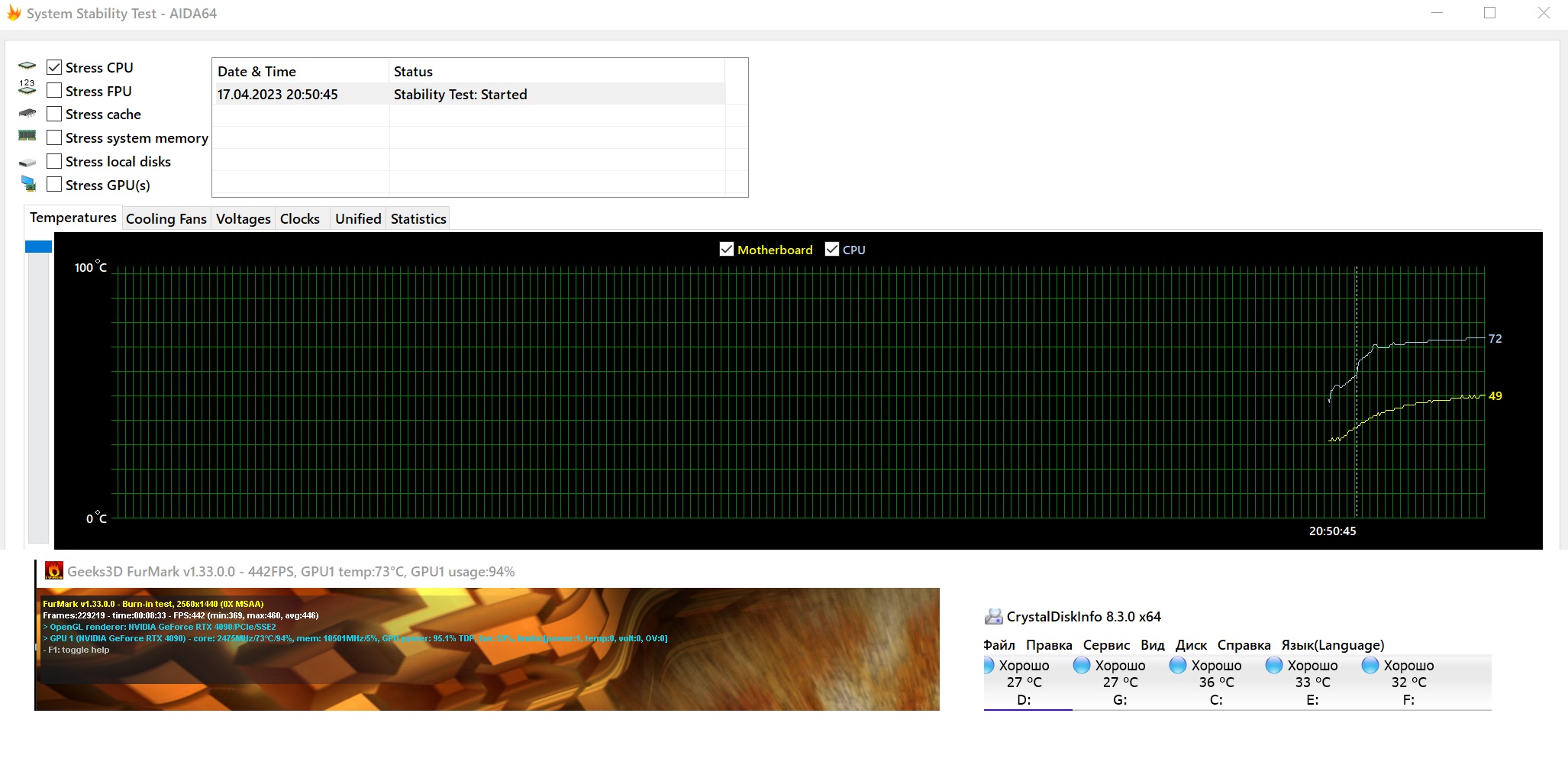Select drive D: at 27 °C in CrystalDiskInfo

1024,683
